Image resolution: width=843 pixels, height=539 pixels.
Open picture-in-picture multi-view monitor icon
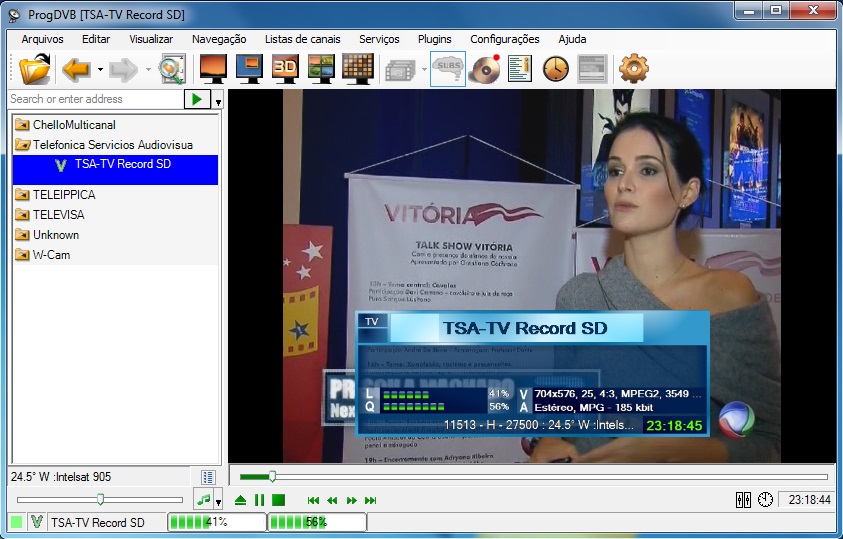pyautogui.click(x=321, y=69)
